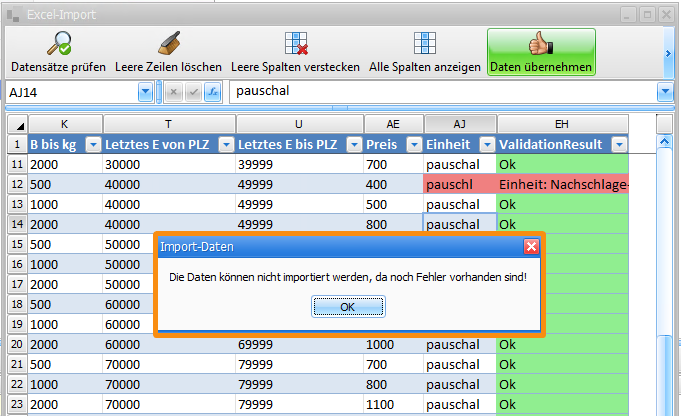681x416 pixels.
Task: Click the vertical scrollbar thumb
Action: click(664, 376)
